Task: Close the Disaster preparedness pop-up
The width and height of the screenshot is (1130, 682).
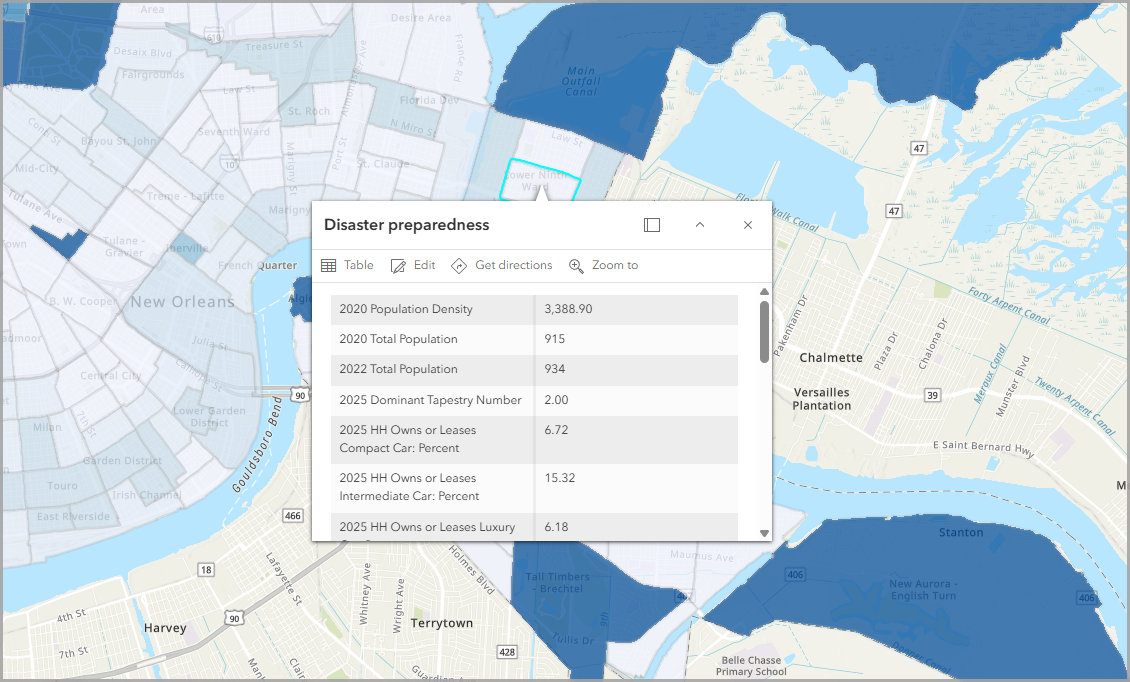Action: click(x=748, y=225)
